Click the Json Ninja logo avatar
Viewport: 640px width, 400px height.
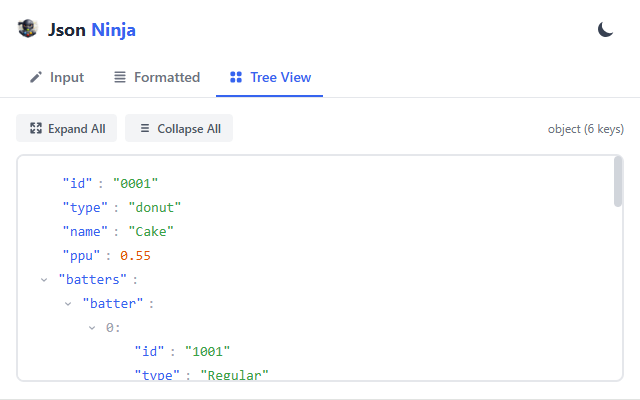[27, 29]
